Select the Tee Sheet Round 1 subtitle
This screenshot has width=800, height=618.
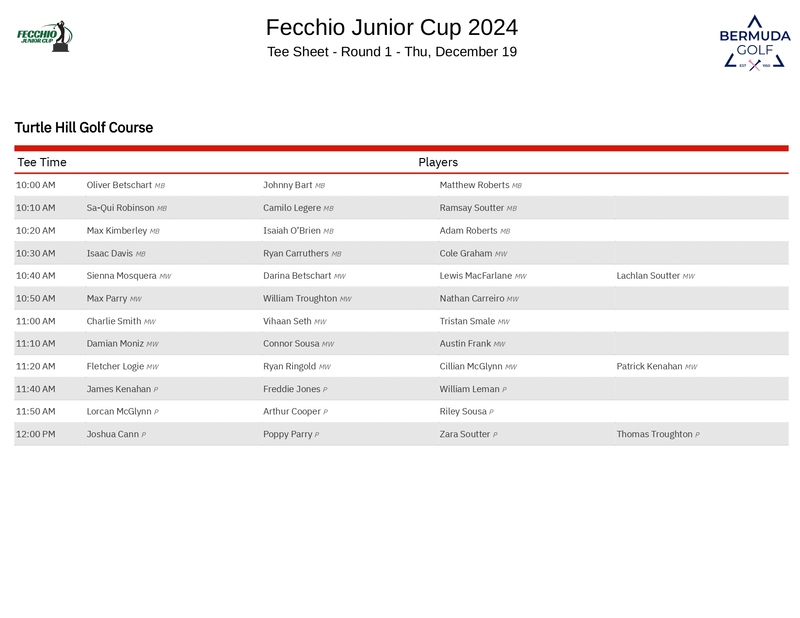pyautogui.click(x=392, y=52)
